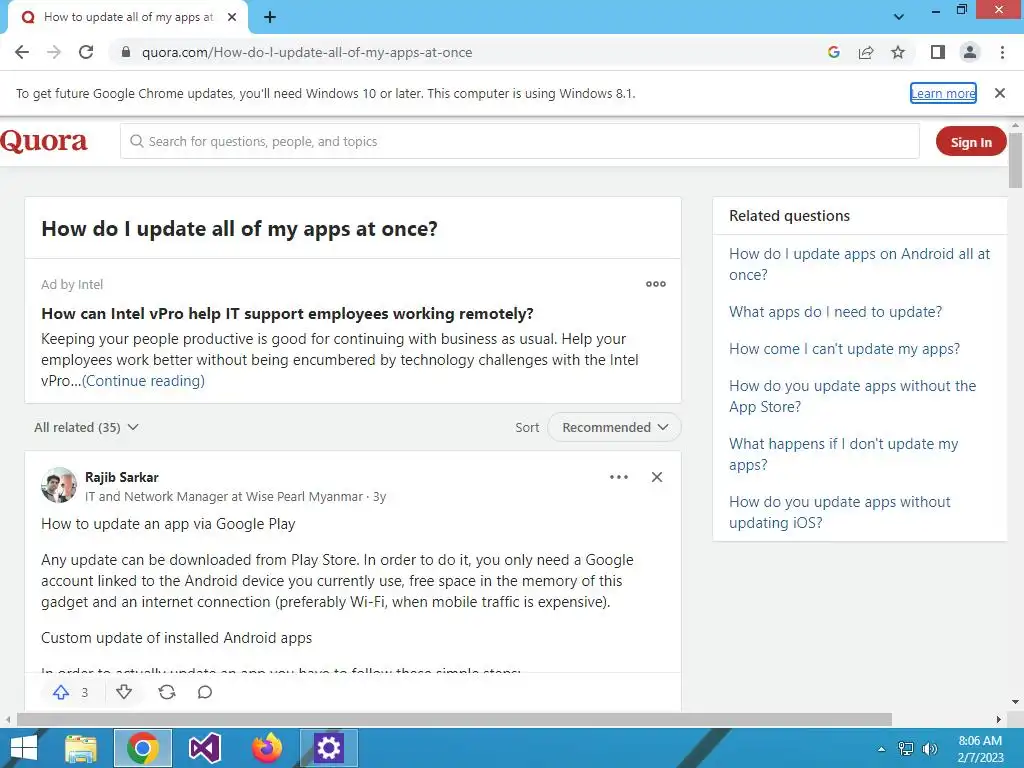The height and width of the screenshot is (768, 1024).
Task: Open 'How do I update apps on Android' question
Action: [x=859, y=264]
